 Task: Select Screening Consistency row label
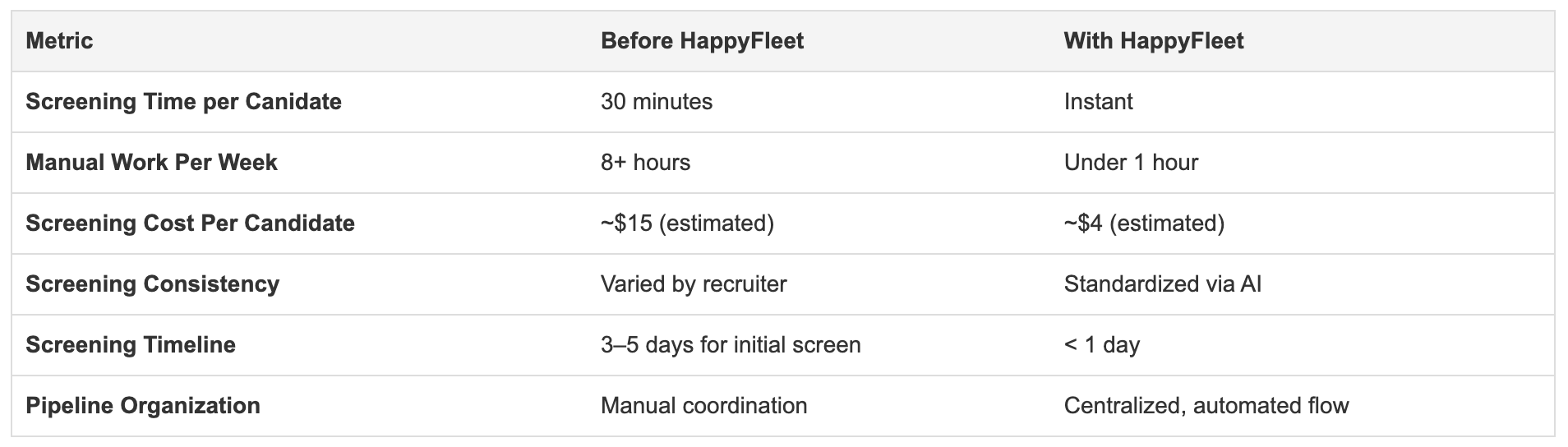click(152, 284)
